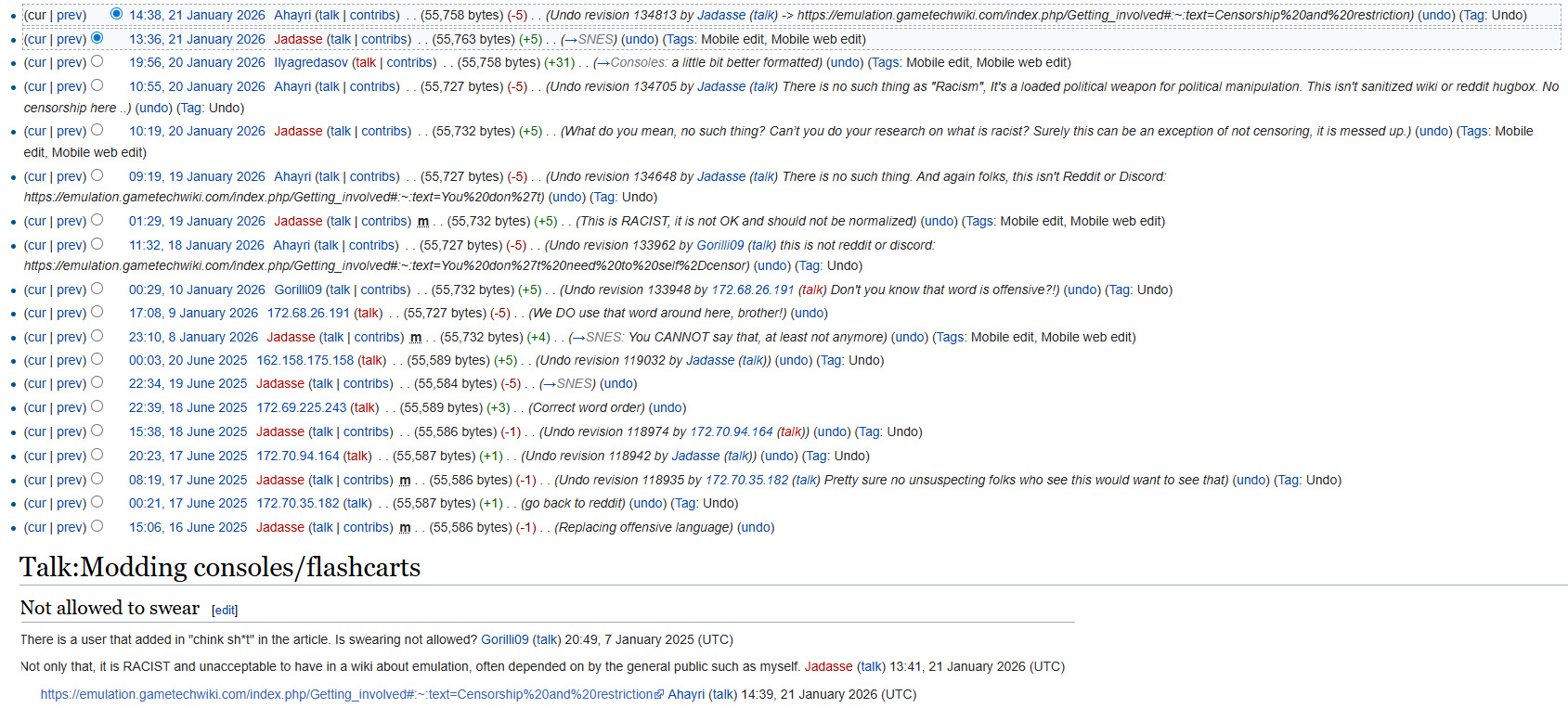The width and height of the screenshot is (1568, 721).
Task: Select the radio button for 11:32, 18 January 2026
Action: pos(97,244)
